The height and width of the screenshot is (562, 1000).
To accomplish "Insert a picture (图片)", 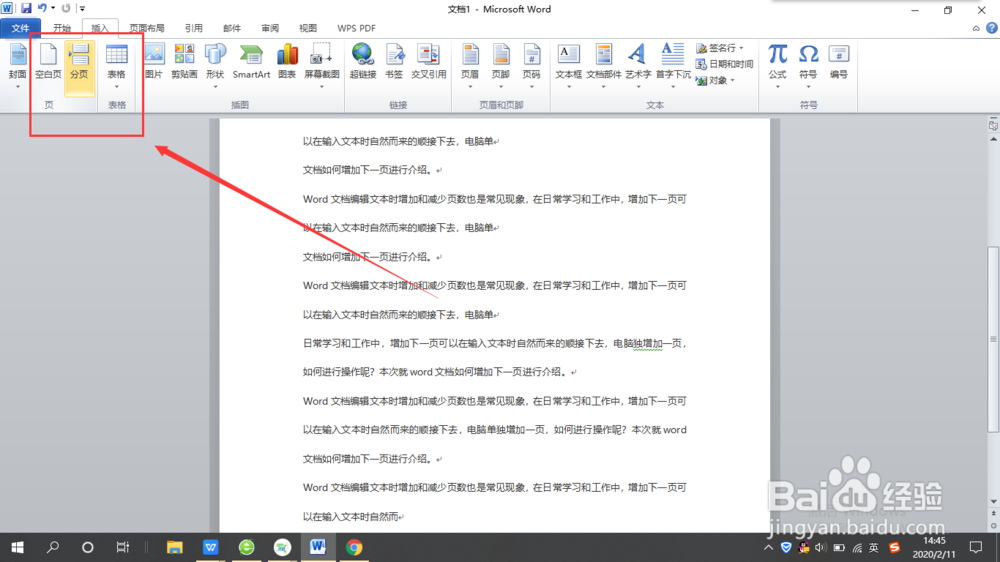I will (154, 62).
